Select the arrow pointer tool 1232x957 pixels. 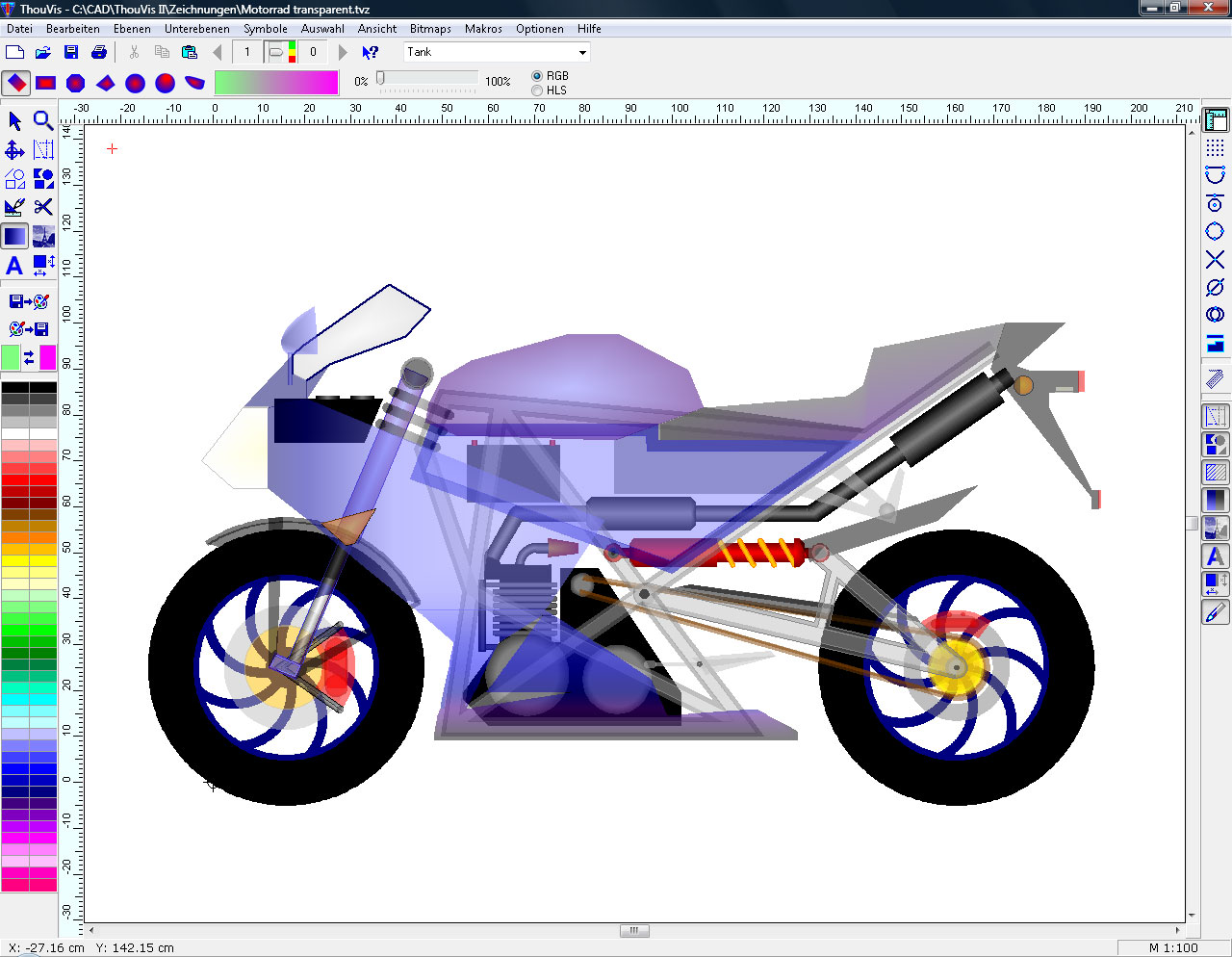pyautogui.click(x=14, y=121)
